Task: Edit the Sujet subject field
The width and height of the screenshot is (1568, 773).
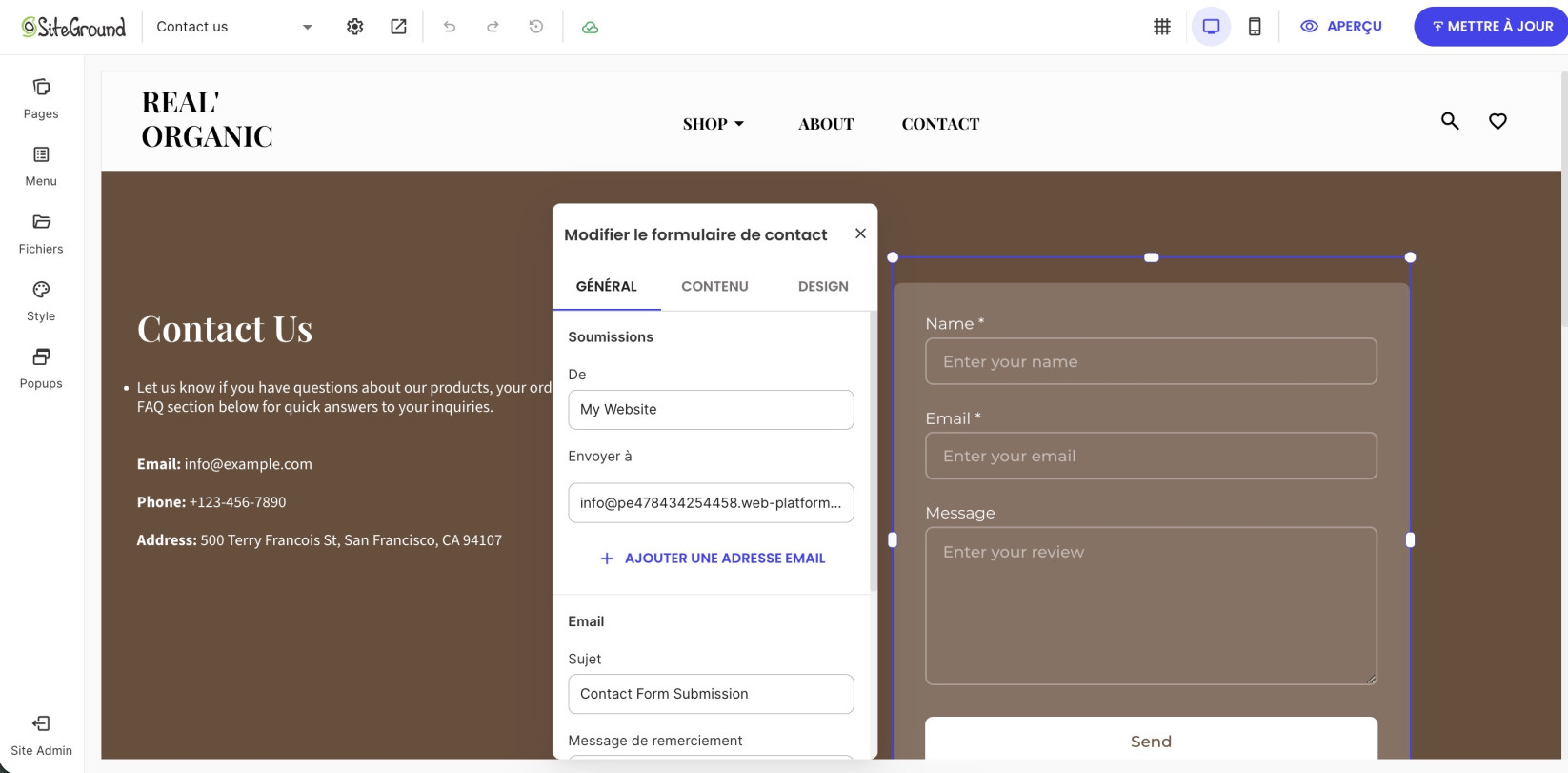Action: pyautogui.click(x=711, y=694)
